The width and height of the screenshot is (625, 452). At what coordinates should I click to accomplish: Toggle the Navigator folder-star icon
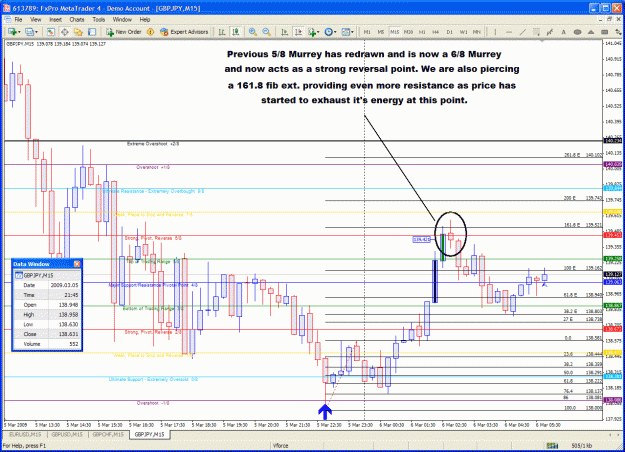point(78,32)
